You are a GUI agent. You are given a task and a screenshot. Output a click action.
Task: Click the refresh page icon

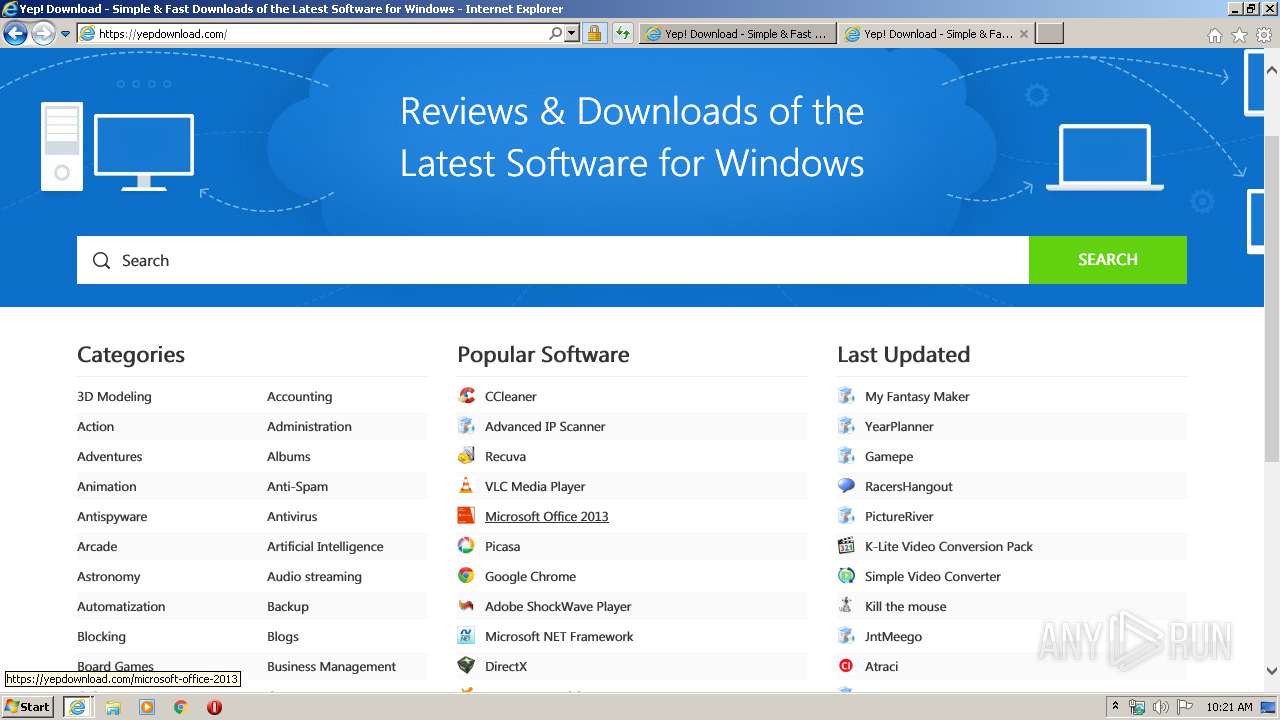coord(623,33)
